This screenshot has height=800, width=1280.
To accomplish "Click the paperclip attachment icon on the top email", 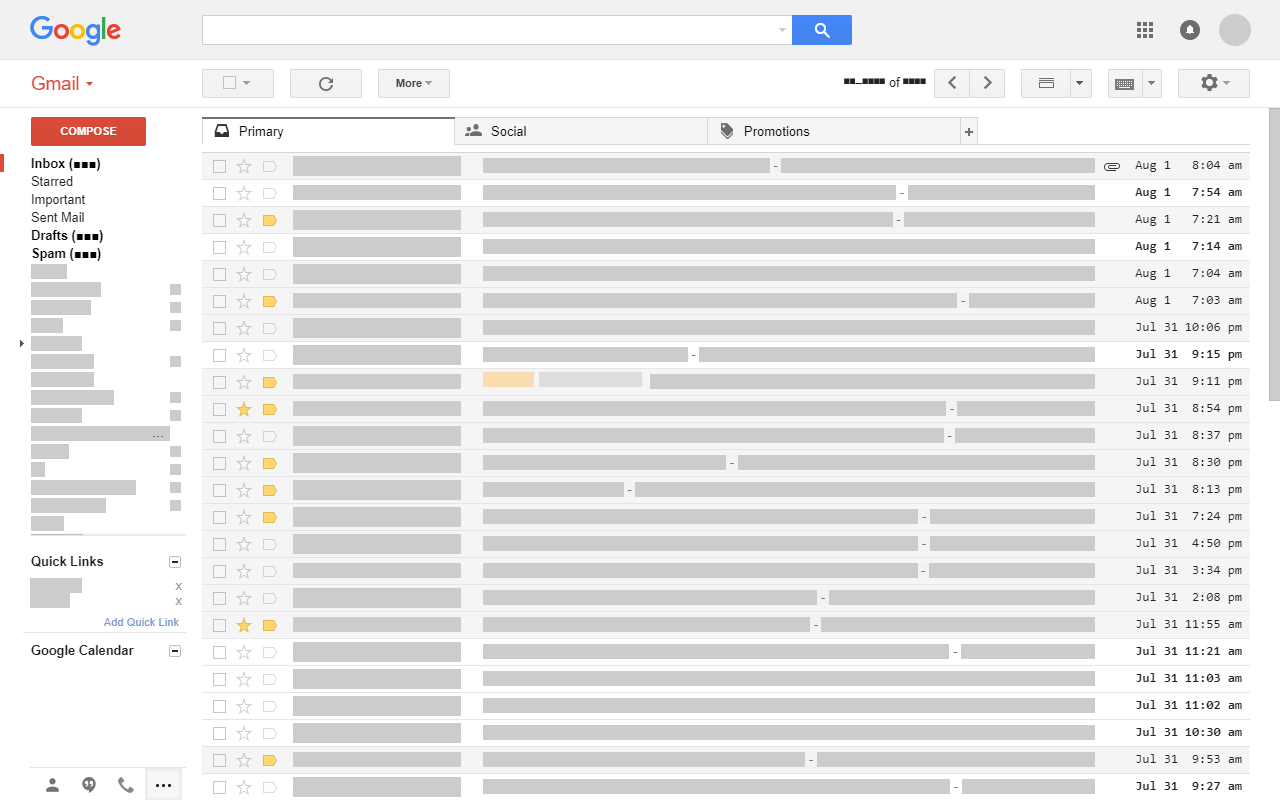I will pyautogui.click(x=1112, y=165).
